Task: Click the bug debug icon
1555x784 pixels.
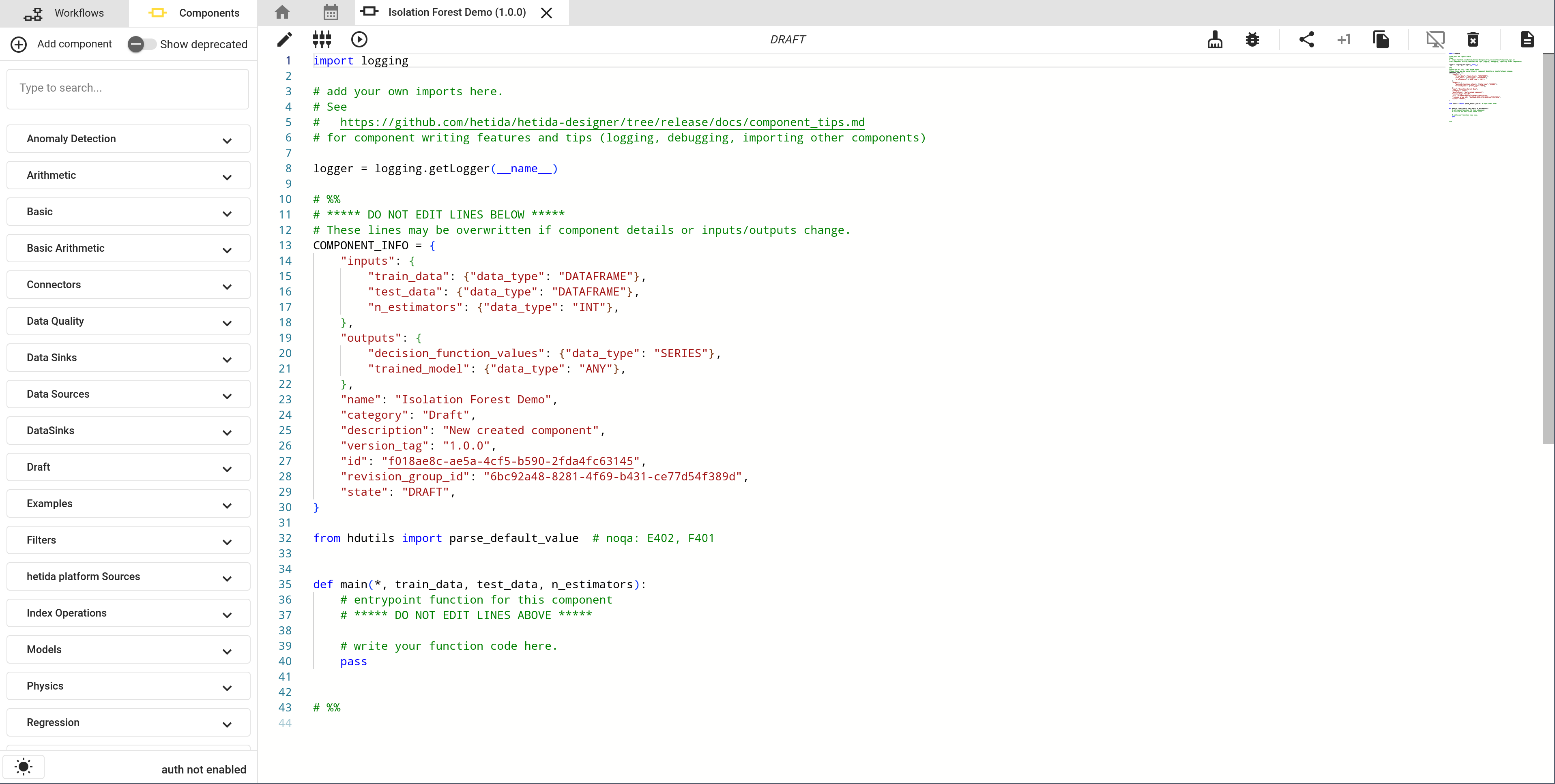Action: click(x=1252, y=39)
